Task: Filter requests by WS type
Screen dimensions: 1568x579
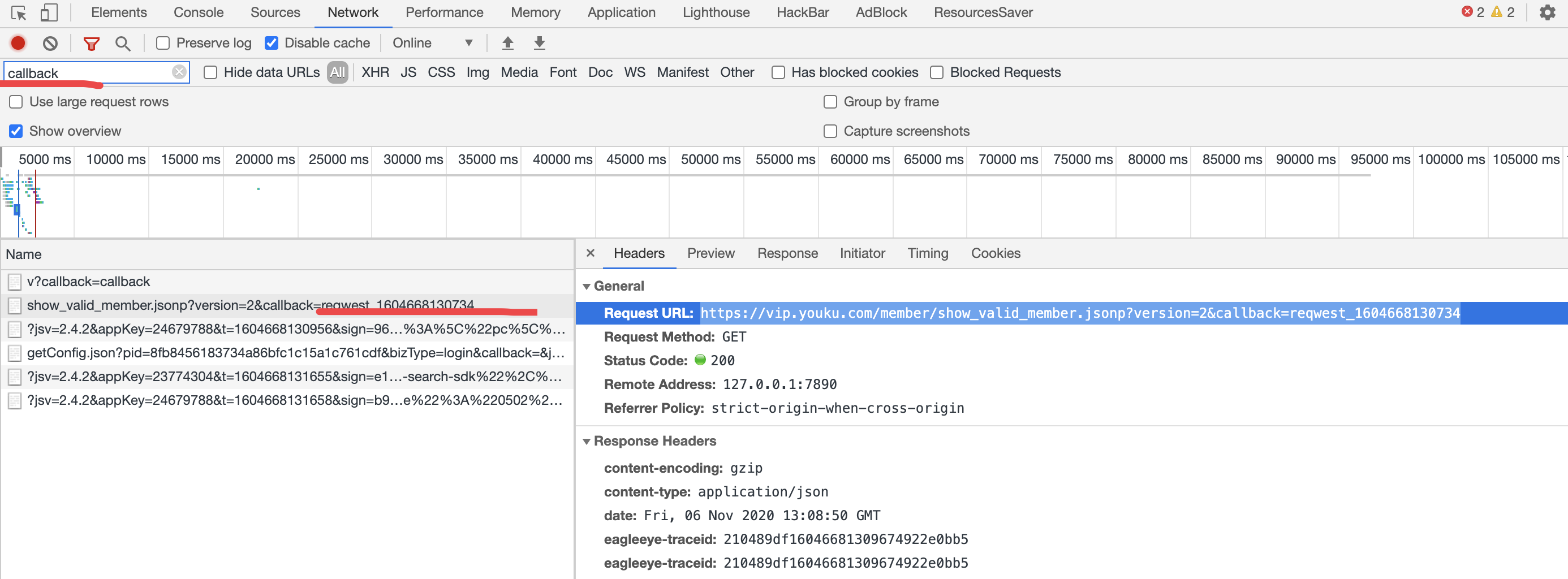Action: pyautogui.click(x=634, y=72)
